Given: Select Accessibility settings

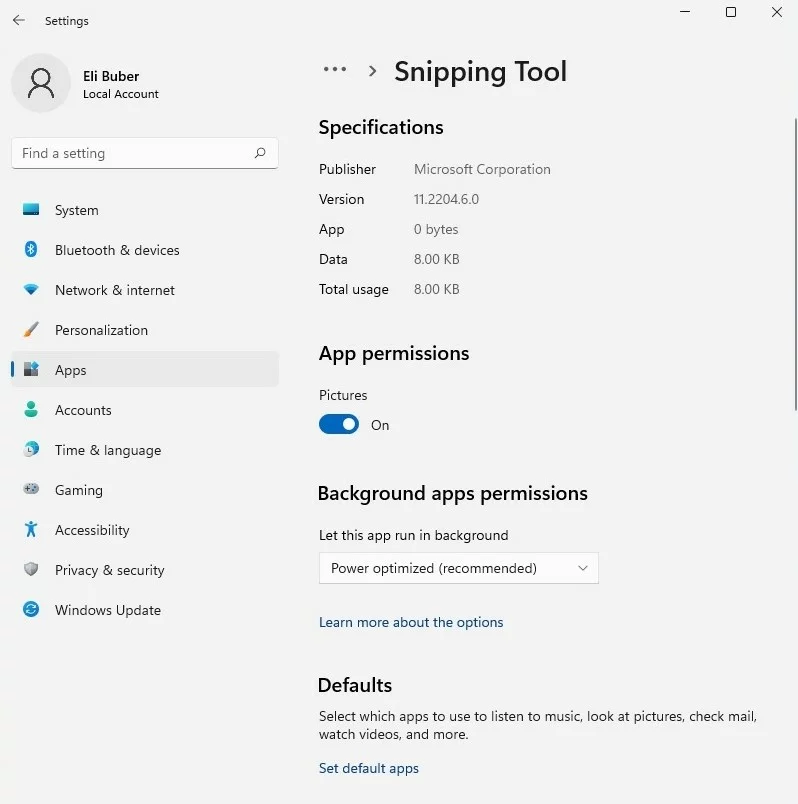Looking at the screenshot, I should tap(145, 530).
